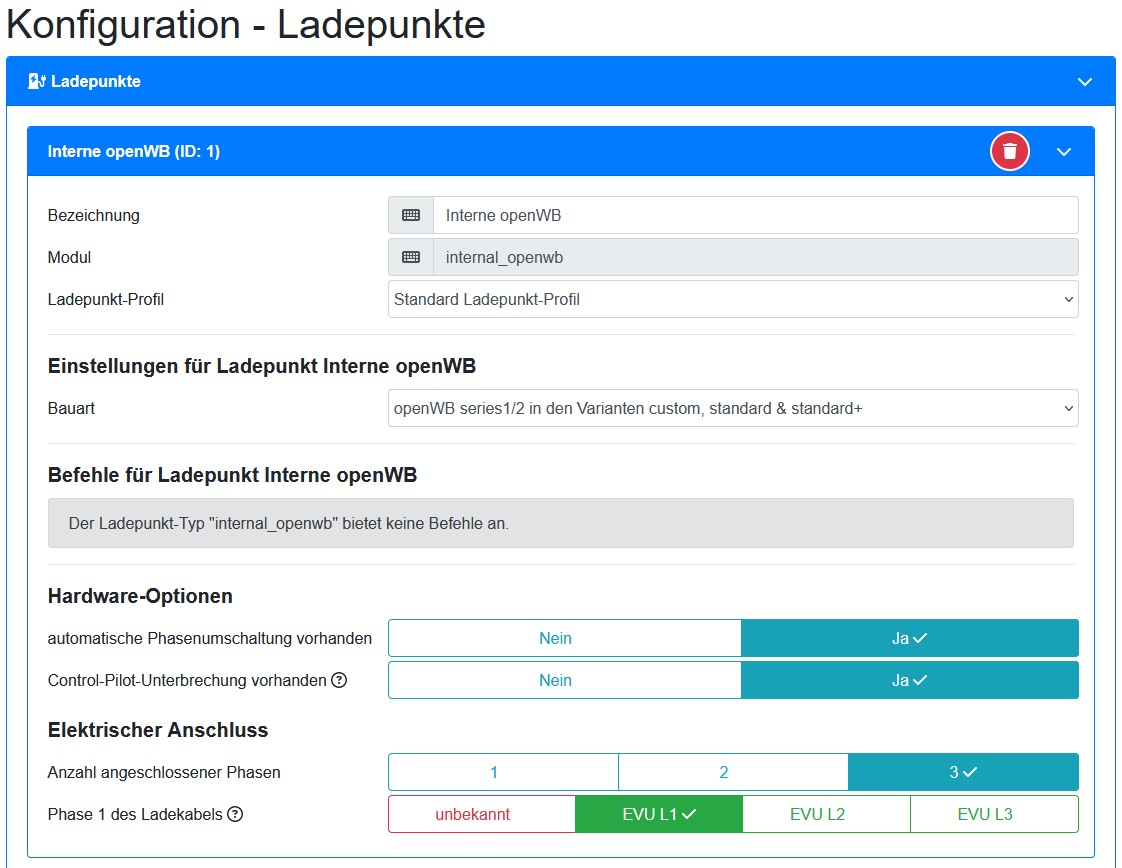This screenshot has width=1122, height=868.
Task: Set automatische Phasenumschaltung to Ja
Action: (x=909, y=638)
